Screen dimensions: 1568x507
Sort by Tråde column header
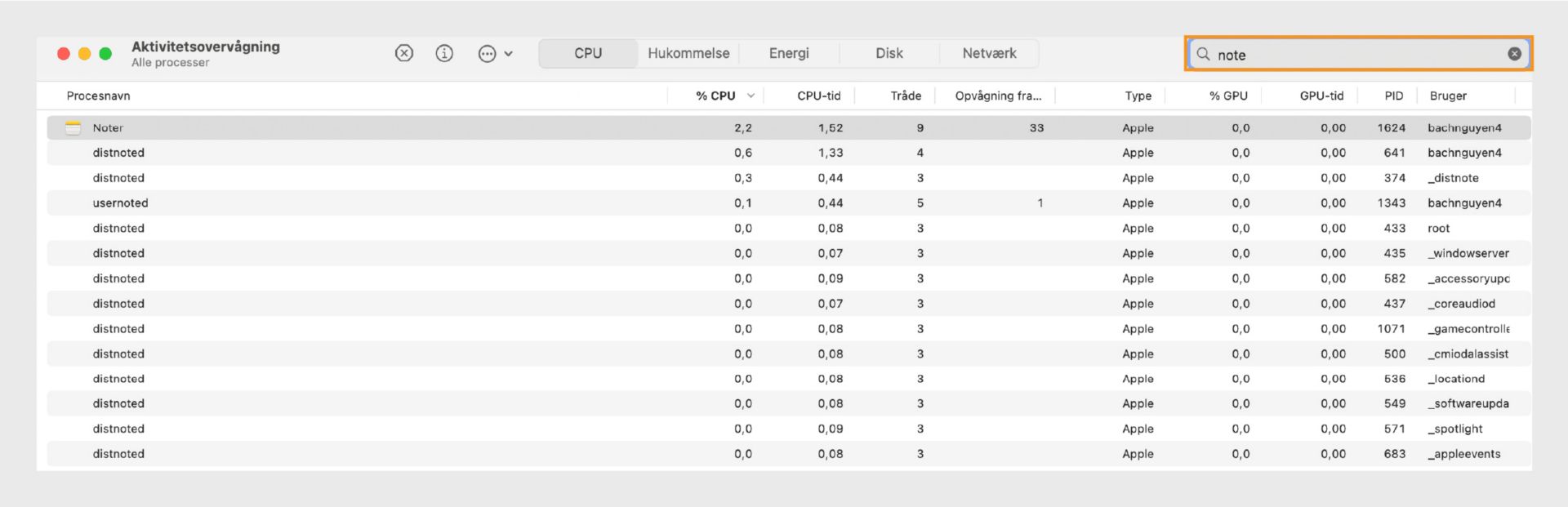[x=906, y=96]
